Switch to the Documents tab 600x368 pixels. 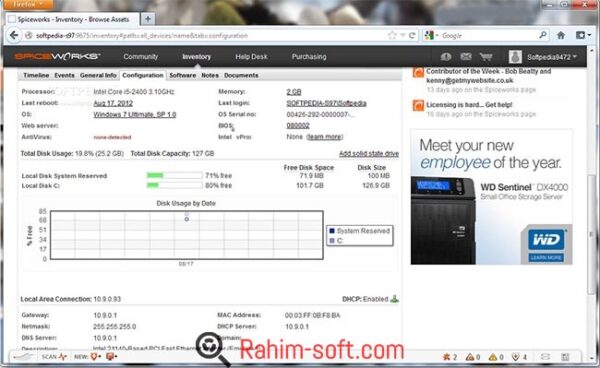pyautogui.click(x=241, y=75)
